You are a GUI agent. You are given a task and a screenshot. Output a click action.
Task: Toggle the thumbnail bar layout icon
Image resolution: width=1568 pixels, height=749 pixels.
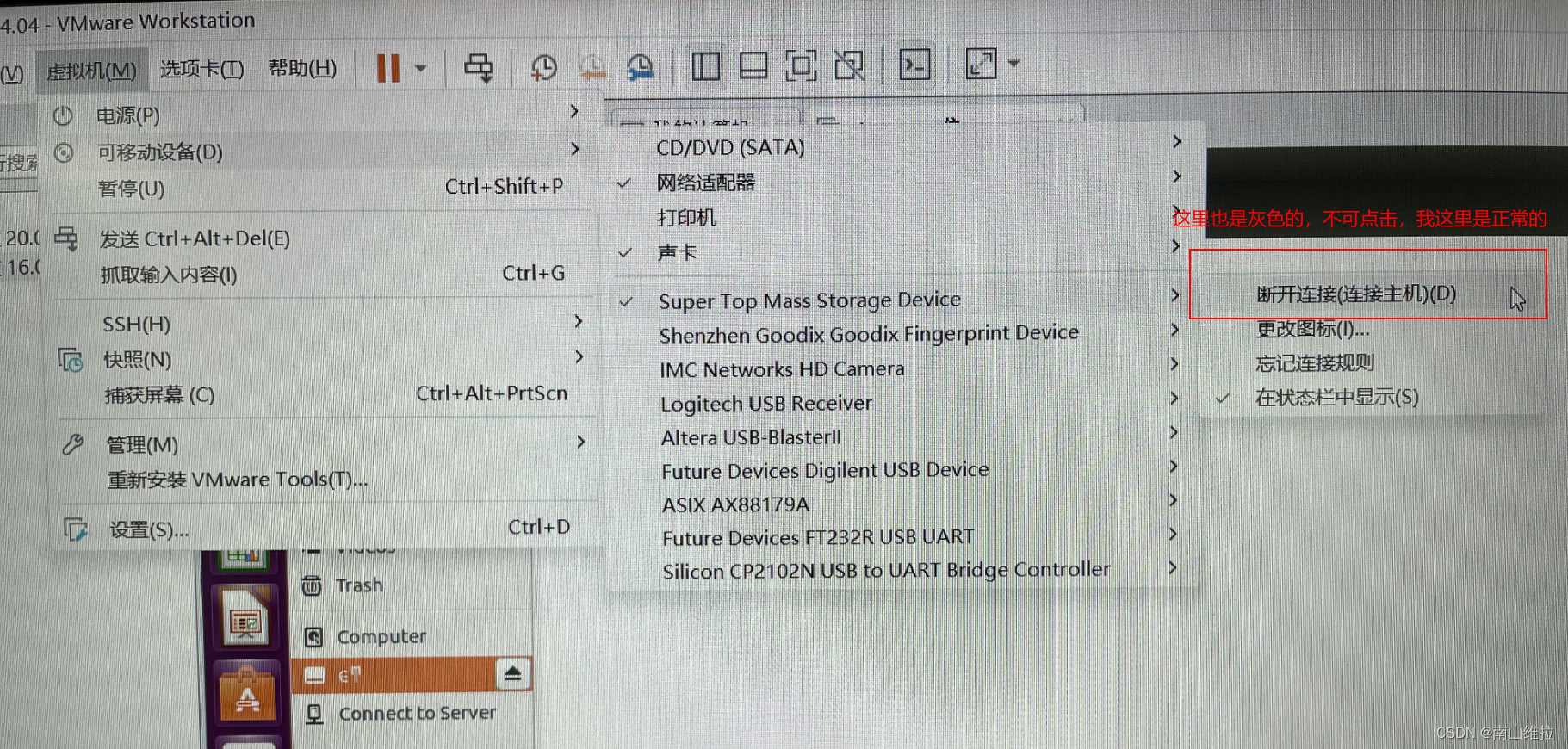pyautogui.click(x=753, y=65)
